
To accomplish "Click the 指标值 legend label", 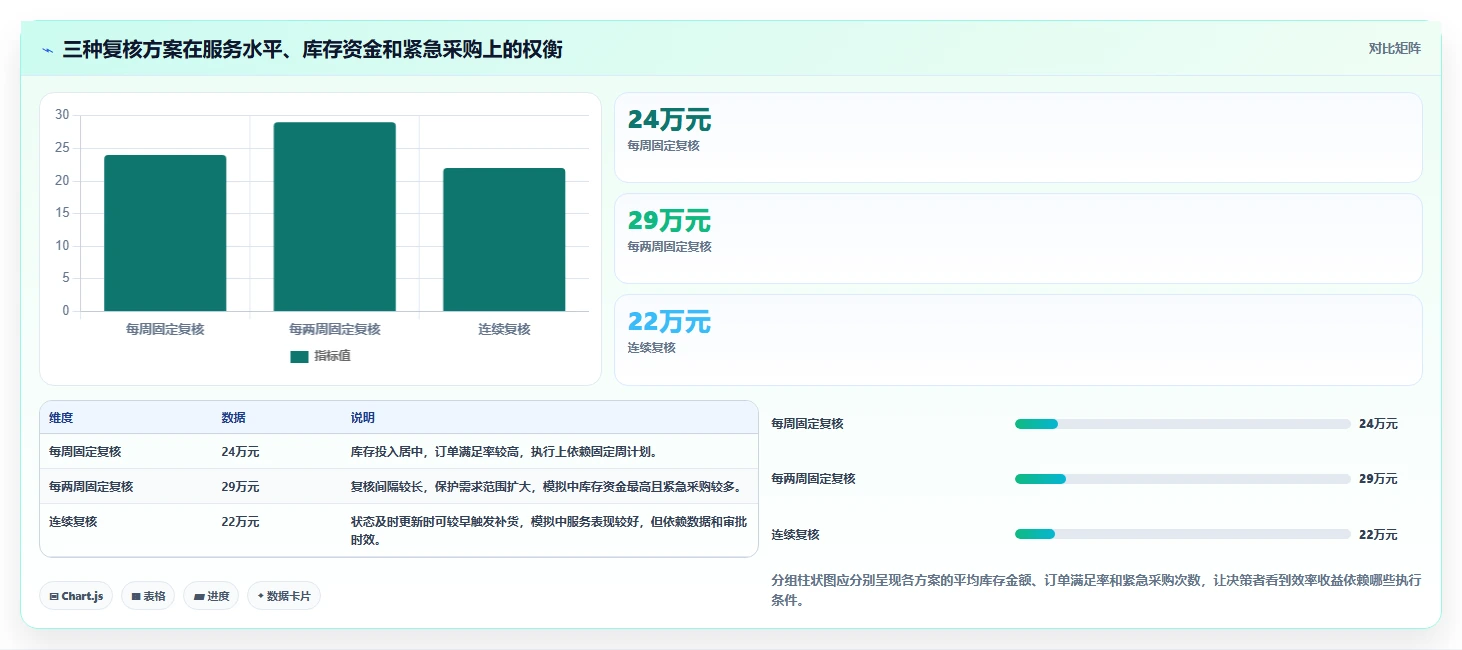I will click(332, 356).
